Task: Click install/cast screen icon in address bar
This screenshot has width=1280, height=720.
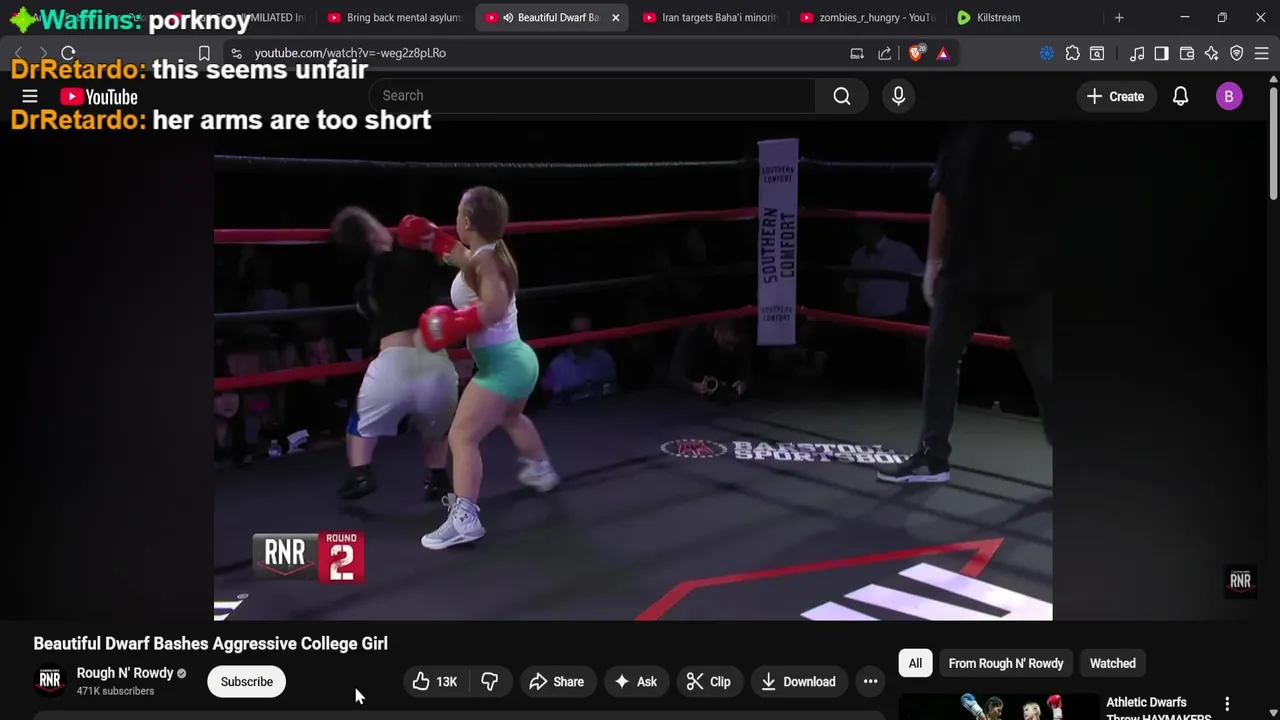Action: point(857,53)
